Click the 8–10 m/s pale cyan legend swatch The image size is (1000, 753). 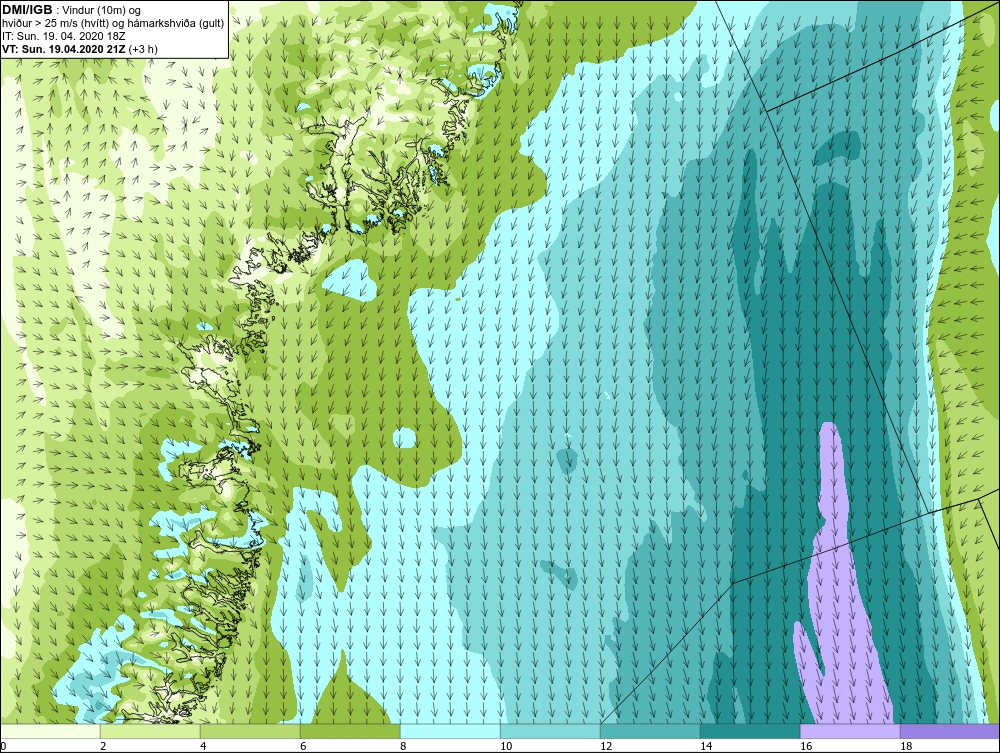(x=450, y=731)
